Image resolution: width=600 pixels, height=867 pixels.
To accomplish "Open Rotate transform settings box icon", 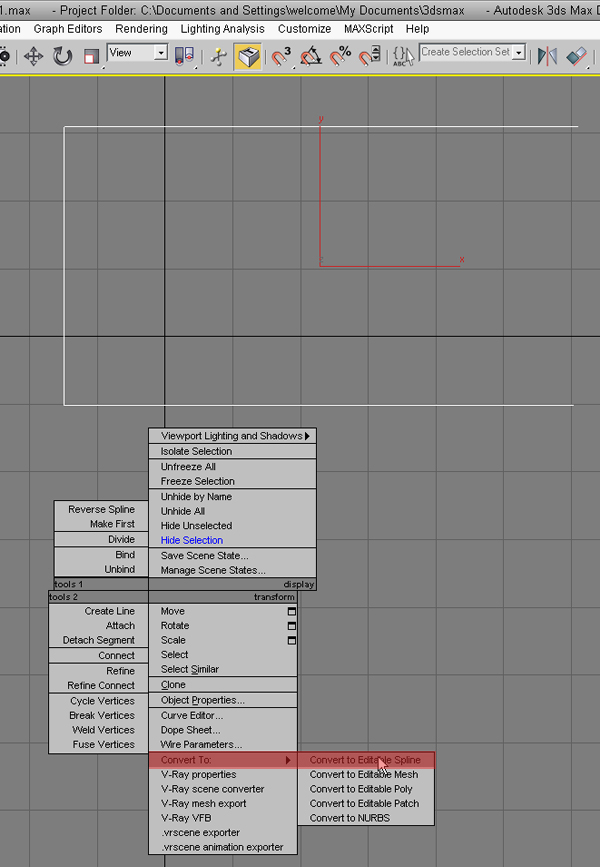I will coord(291,626).
